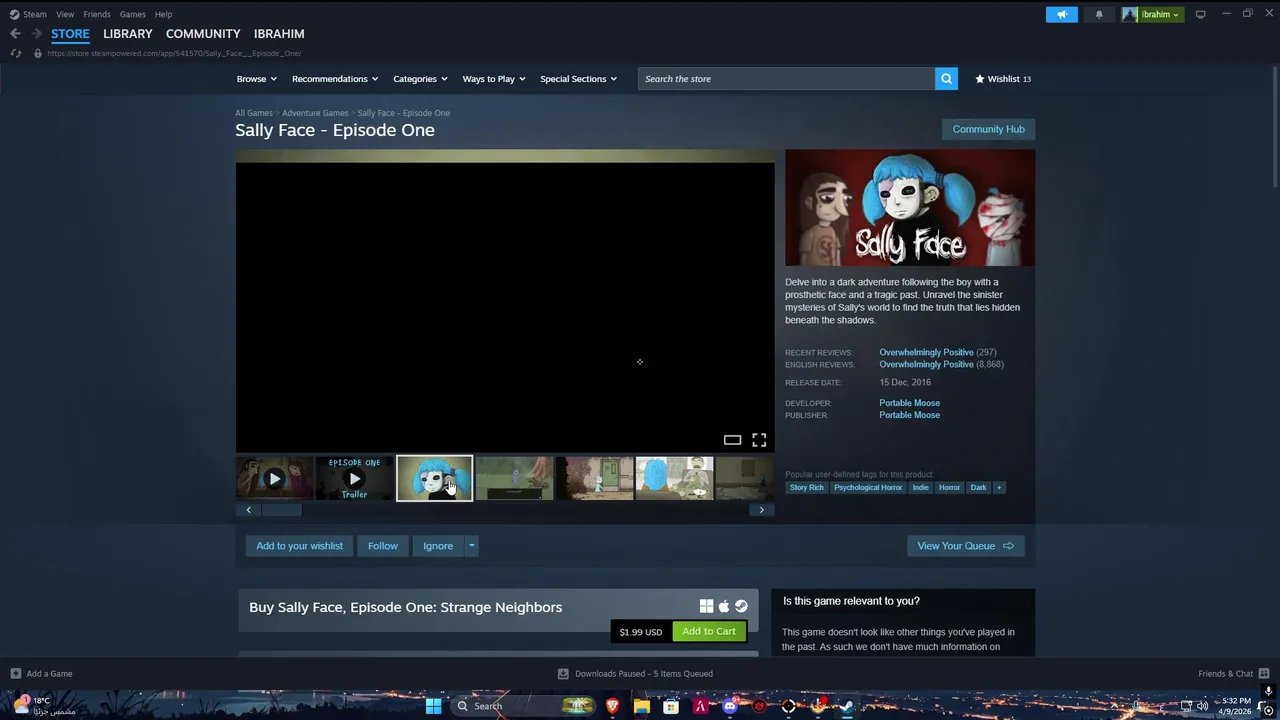Open the notifications bell
Image resolution: width=1280 pixels, height=720 pixels.
[1099, 14]
